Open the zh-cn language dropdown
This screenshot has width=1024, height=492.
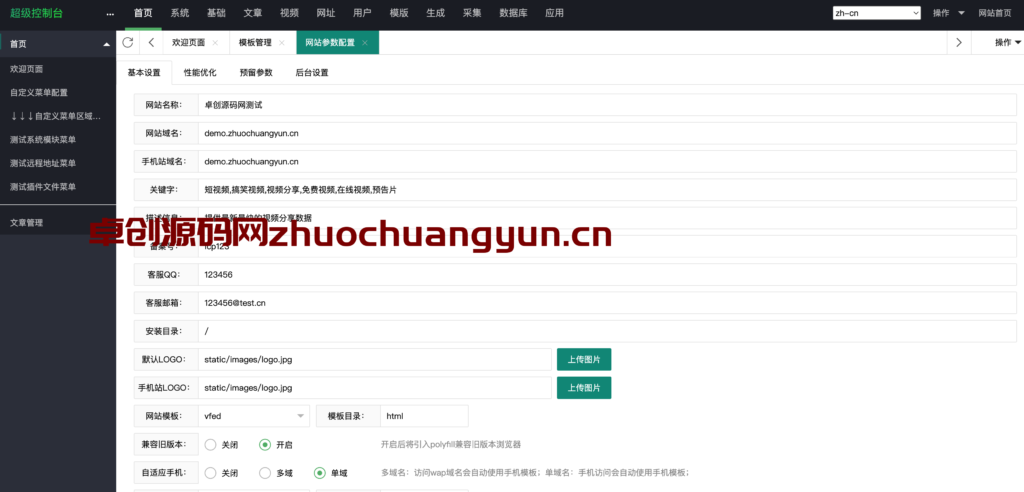[876, 13]
